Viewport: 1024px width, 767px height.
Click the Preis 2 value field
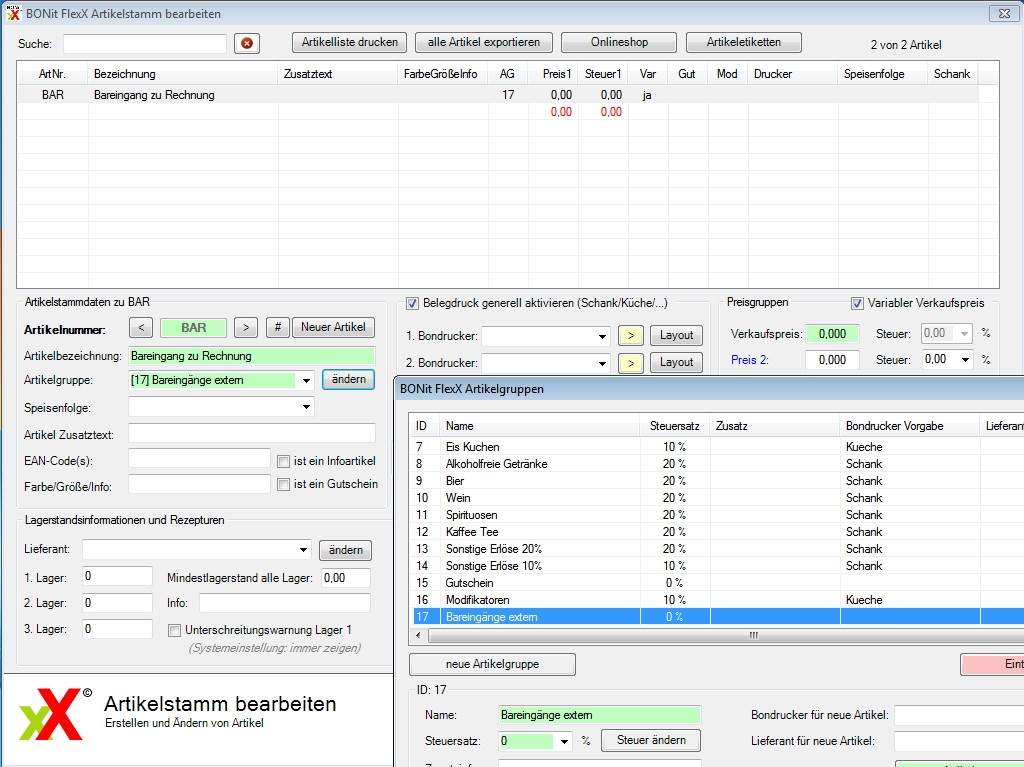pyautogui.click(x=832, y=360)
